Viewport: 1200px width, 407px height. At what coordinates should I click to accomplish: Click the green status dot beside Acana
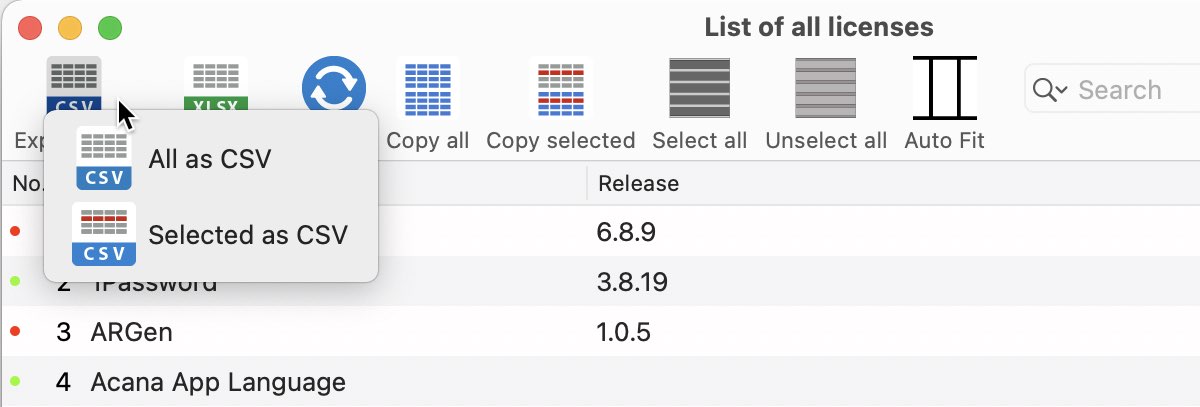tap(15, 381)
